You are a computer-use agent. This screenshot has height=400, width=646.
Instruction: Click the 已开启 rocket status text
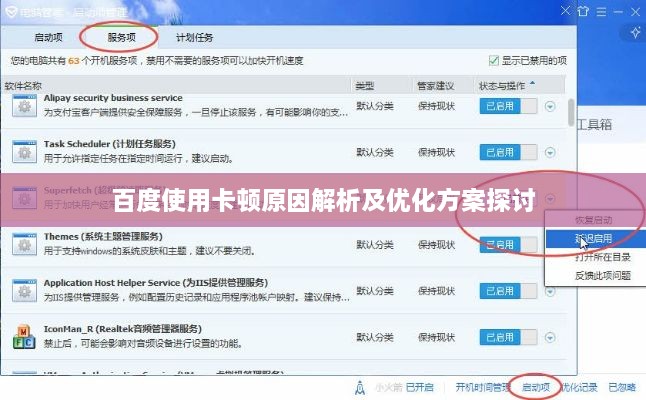(x=420, y=387)
